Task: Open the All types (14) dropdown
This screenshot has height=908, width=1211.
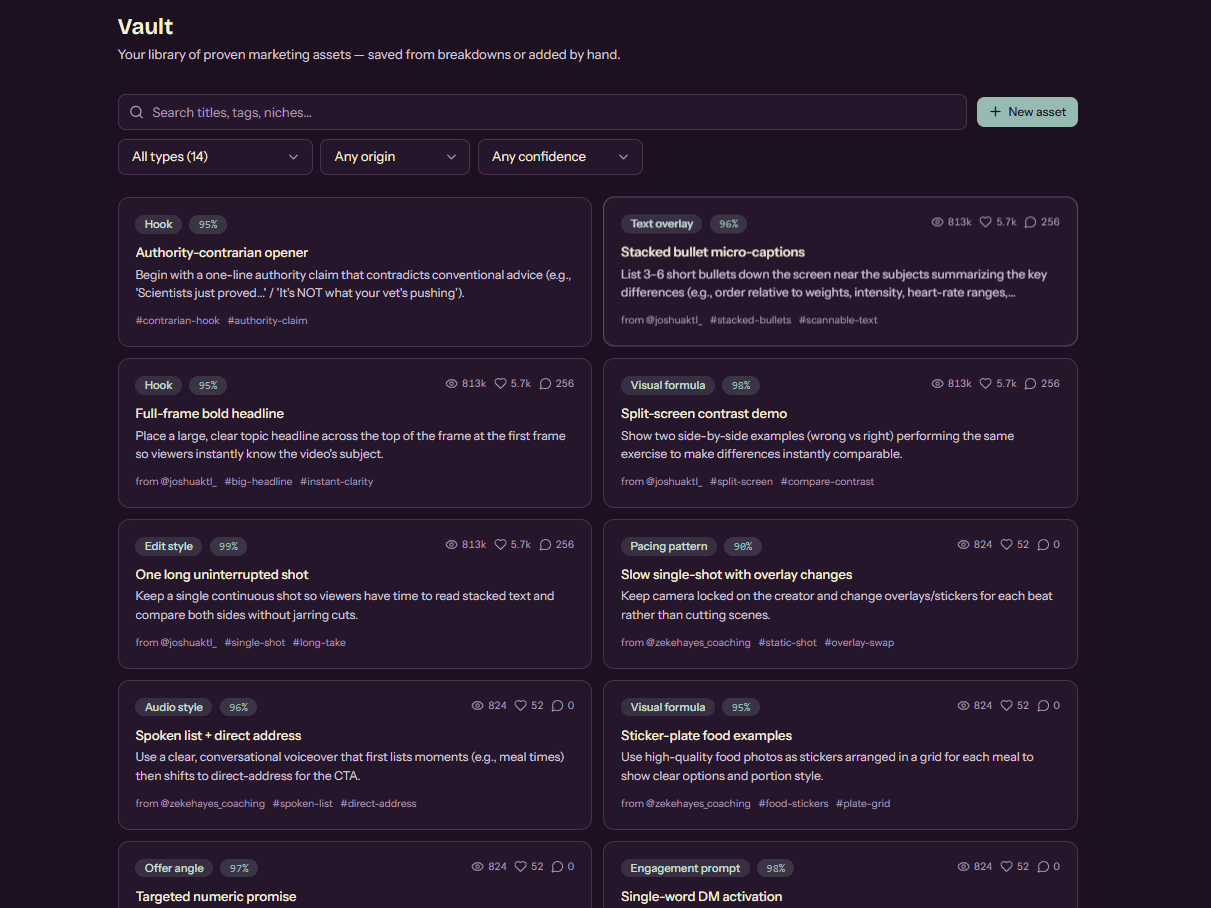Action: (x=215, y=157)
